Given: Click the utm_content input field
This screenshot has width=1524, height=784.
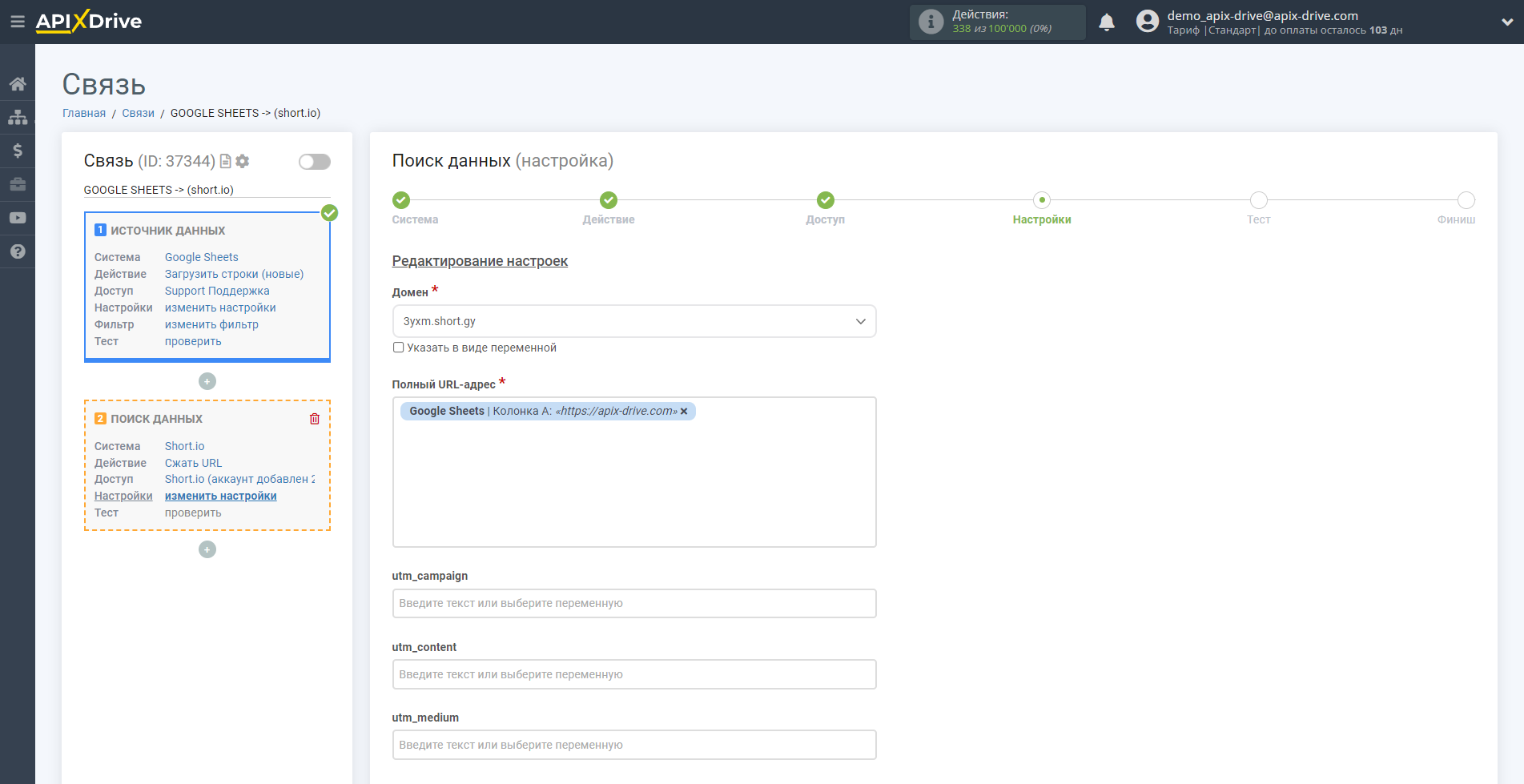Looking at the screenshot, I should pos(634,674).
